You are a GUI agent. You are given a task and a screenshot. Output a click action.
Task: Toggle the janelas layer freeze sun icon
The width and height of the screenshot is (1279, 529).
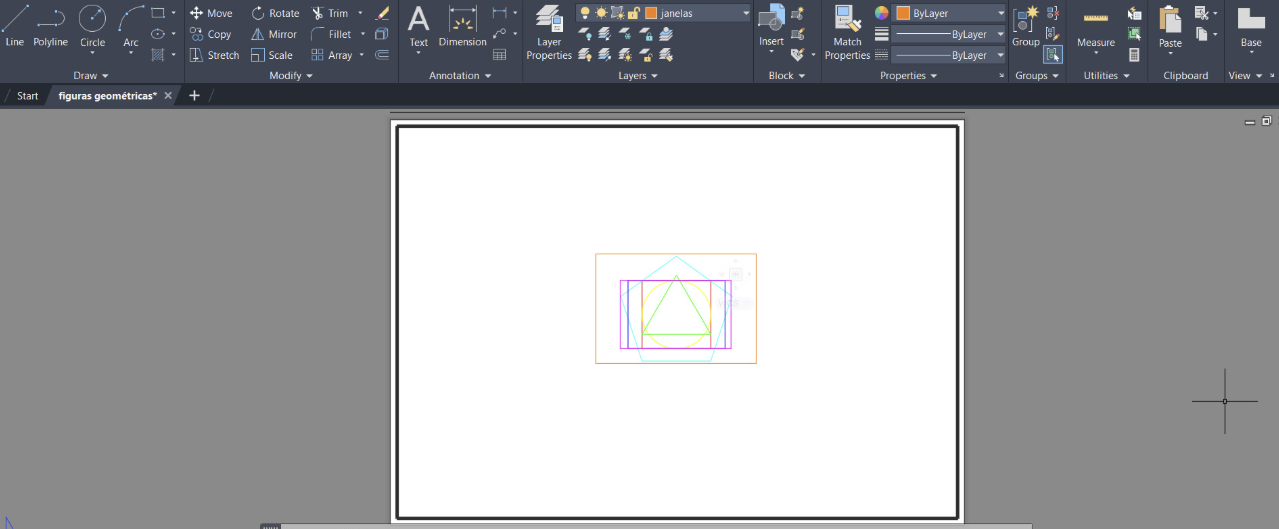coord(601,13)
